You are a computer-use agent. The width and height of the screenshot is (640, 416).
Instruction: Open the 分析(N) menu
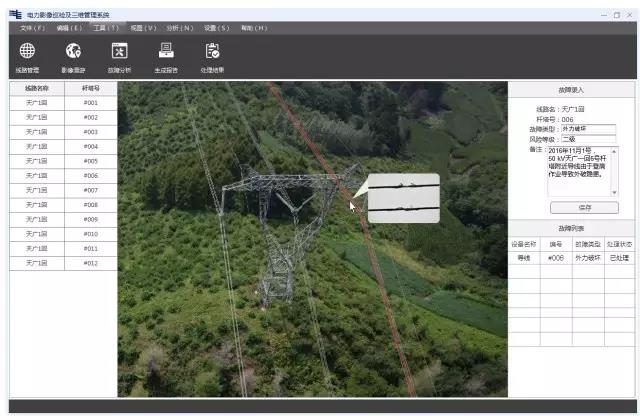point(180,28)
